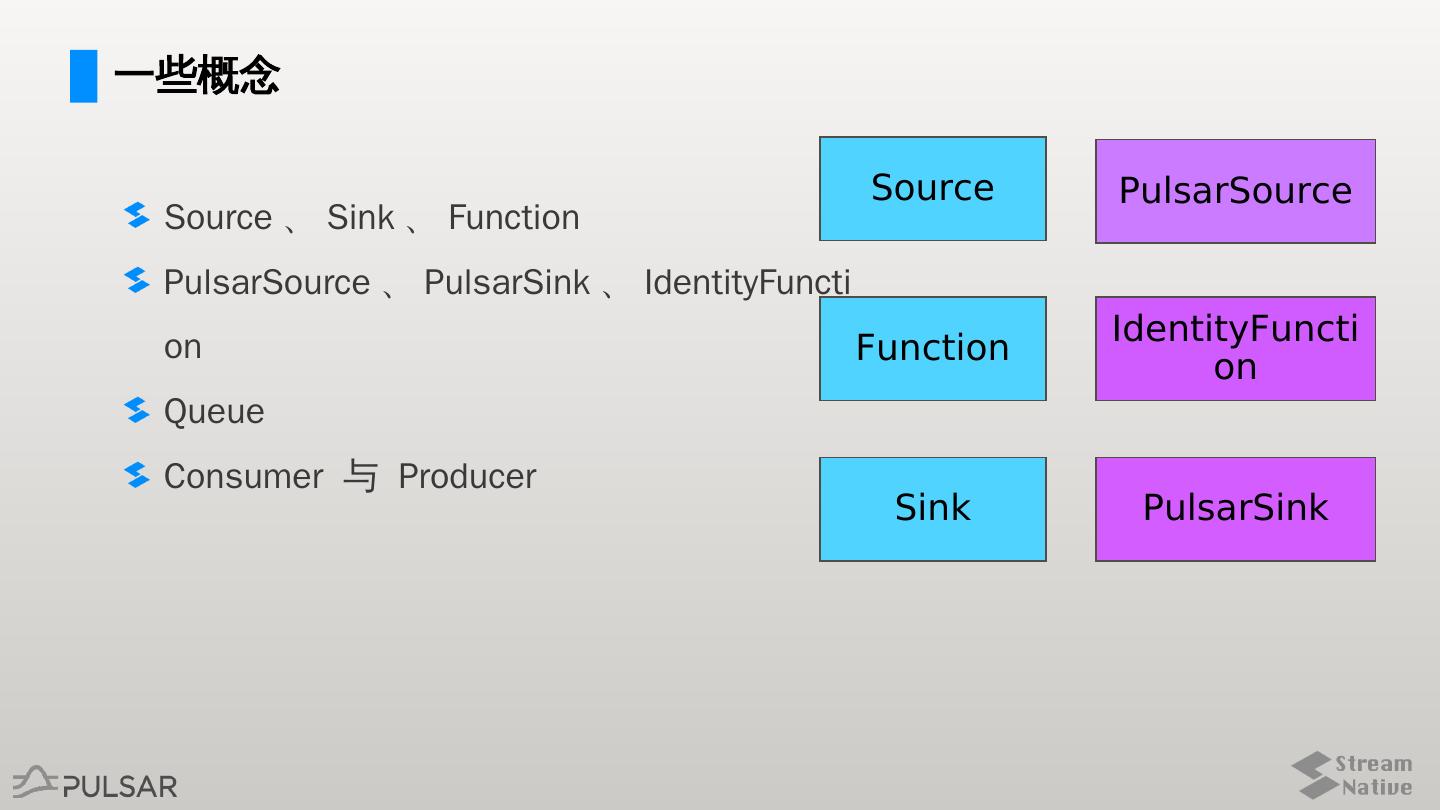Click the StreamNative logo at bottom right
This screenshot has height=810, width=1440.
pyautogui.click(x=1351, y=775)
